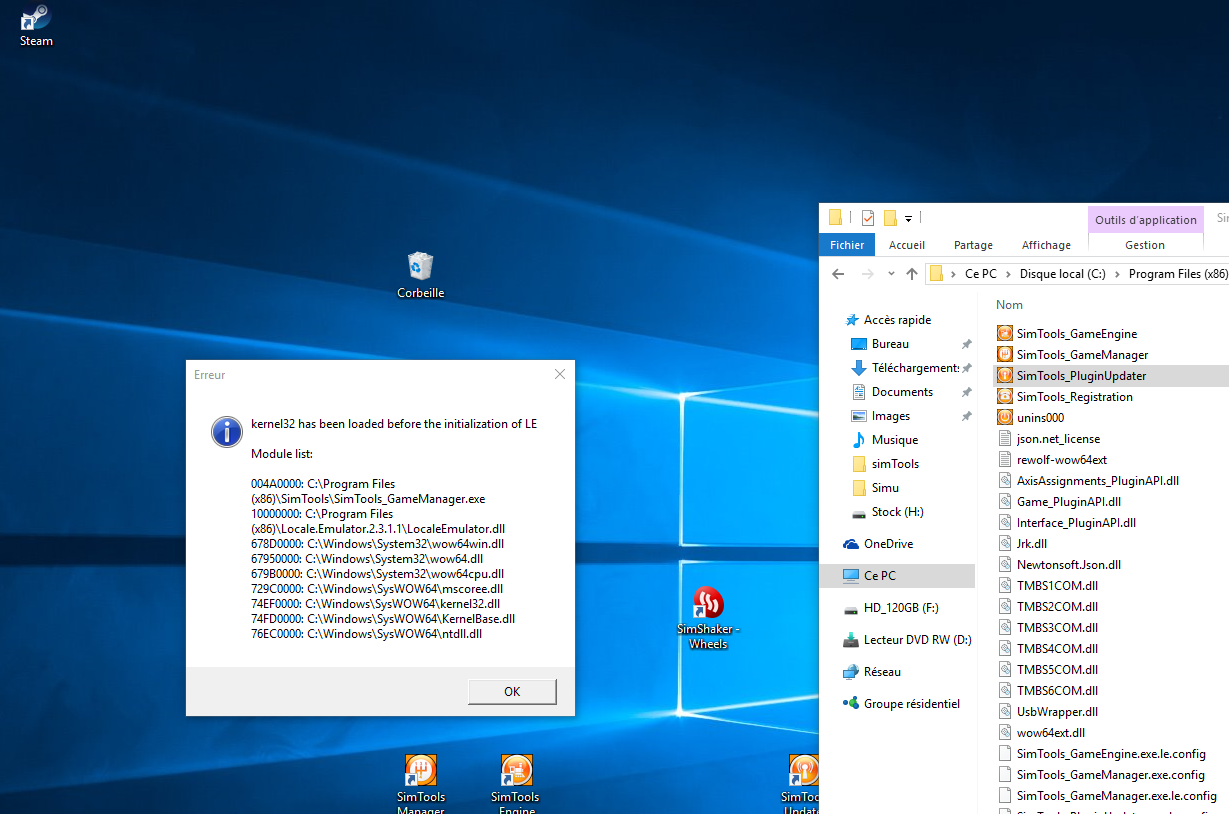Select the SimShaker - Wheels desktop icon
This screenshot has width=1229, height=814.
(708, 618)
